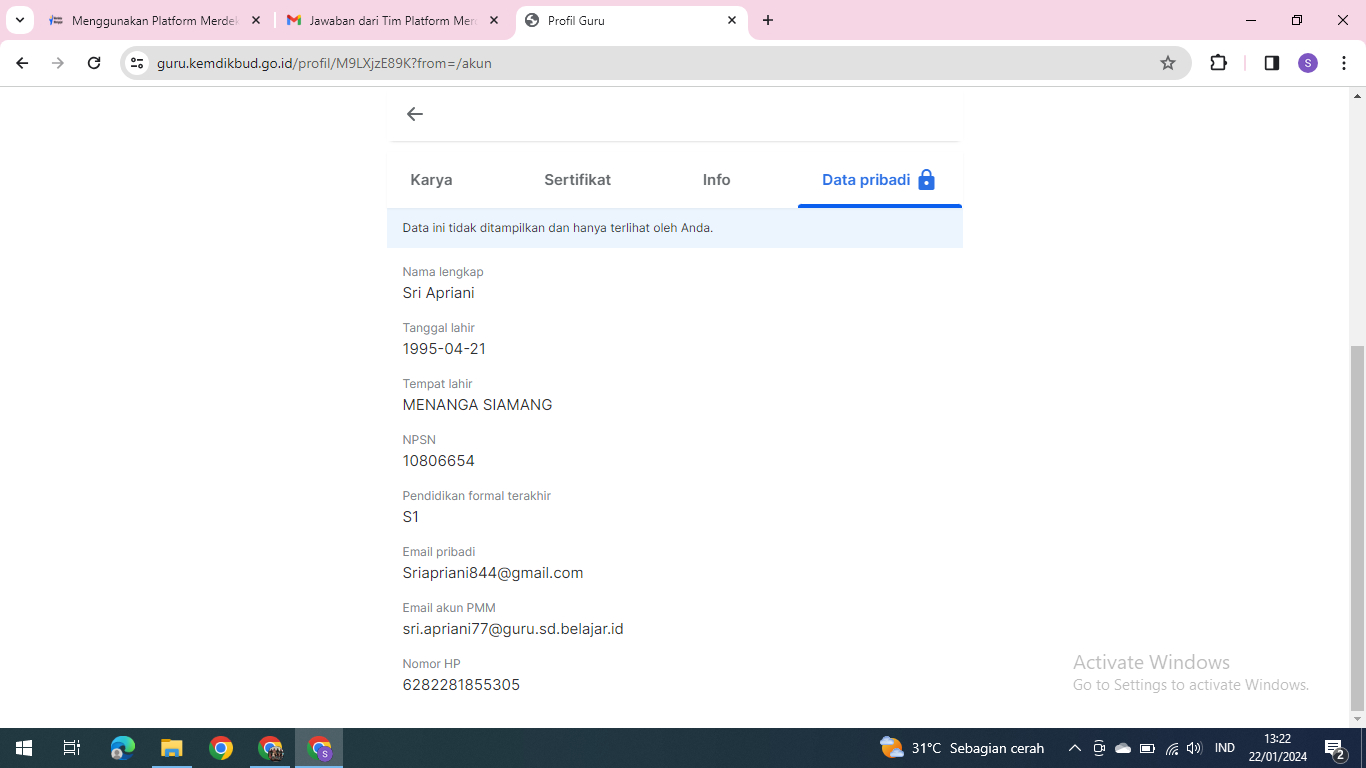1366x768 pixels.
Task: Bookmark this page with the star icon
Action: pyautogui.click(x=1167, y=63)
